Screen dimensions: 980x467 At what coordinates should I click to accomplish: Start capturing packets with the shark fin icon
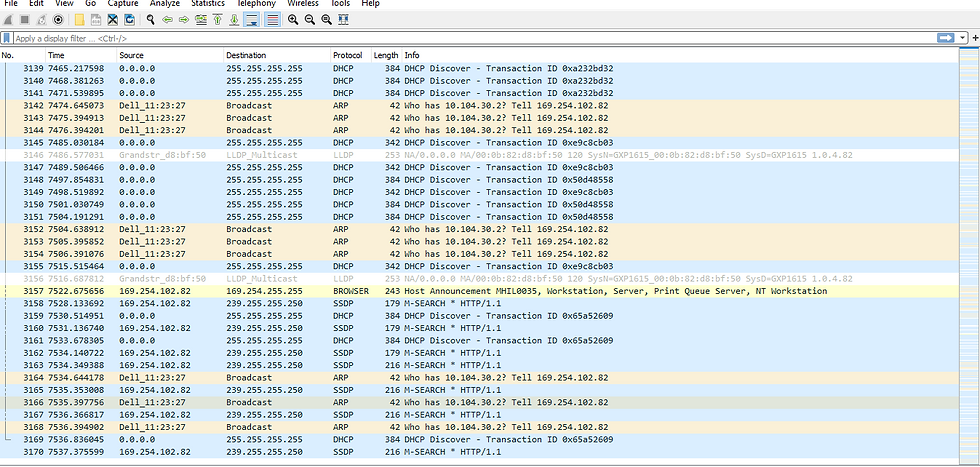click(x=8, y=20)
